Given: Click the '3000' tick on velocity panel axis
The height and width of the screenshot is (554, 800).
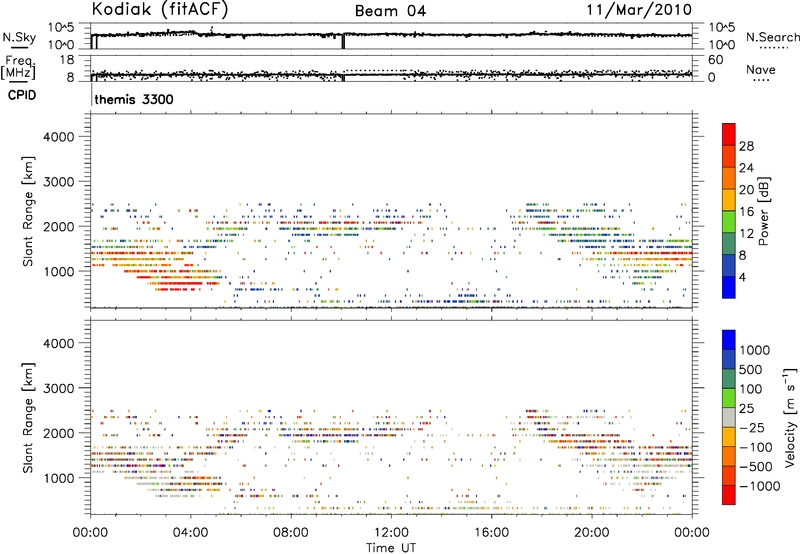Looking at the screenshot, I should [x=58, y=388].
